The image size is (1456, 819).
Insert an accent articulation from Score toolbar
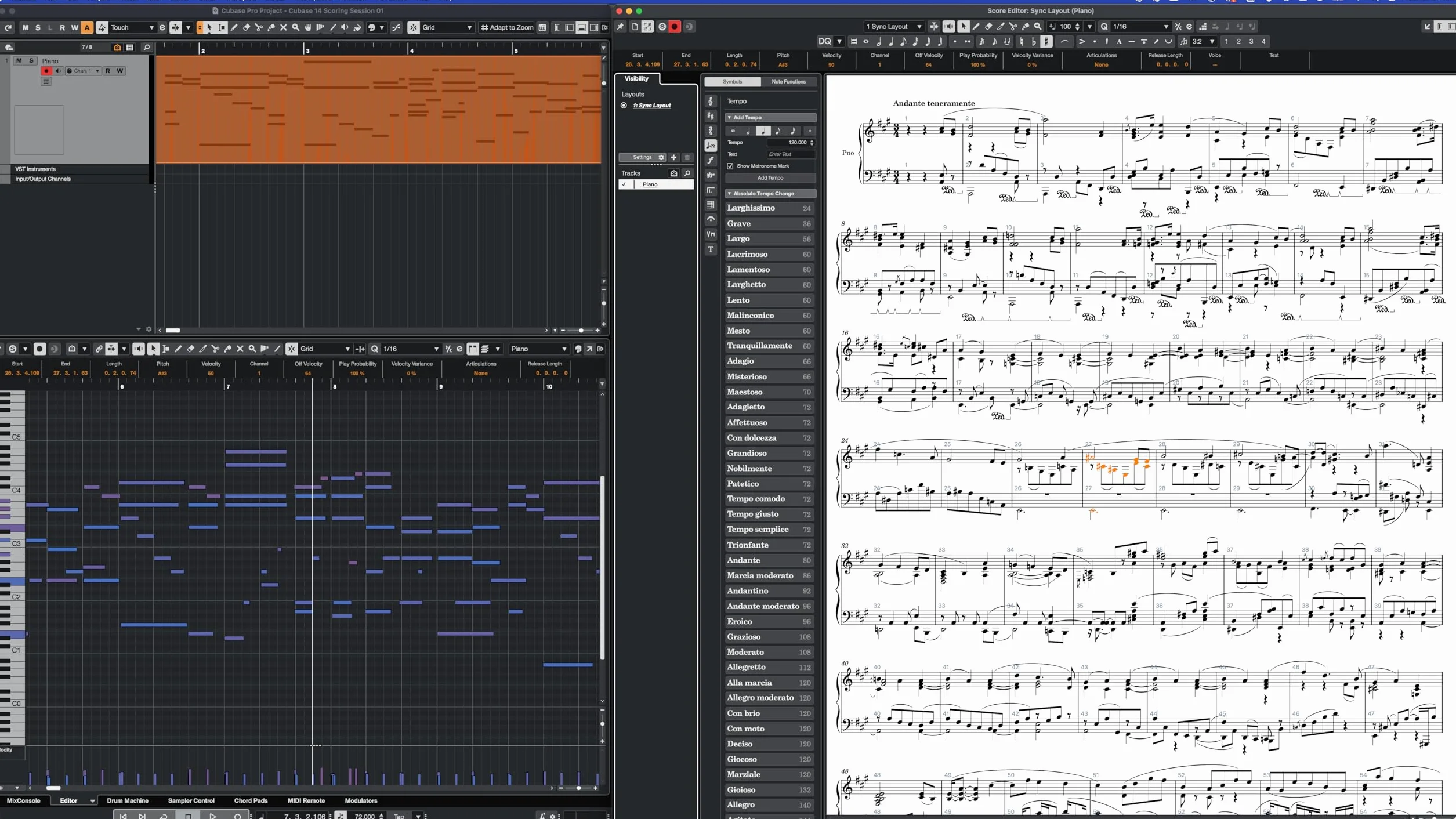(x=1081, y=42)
